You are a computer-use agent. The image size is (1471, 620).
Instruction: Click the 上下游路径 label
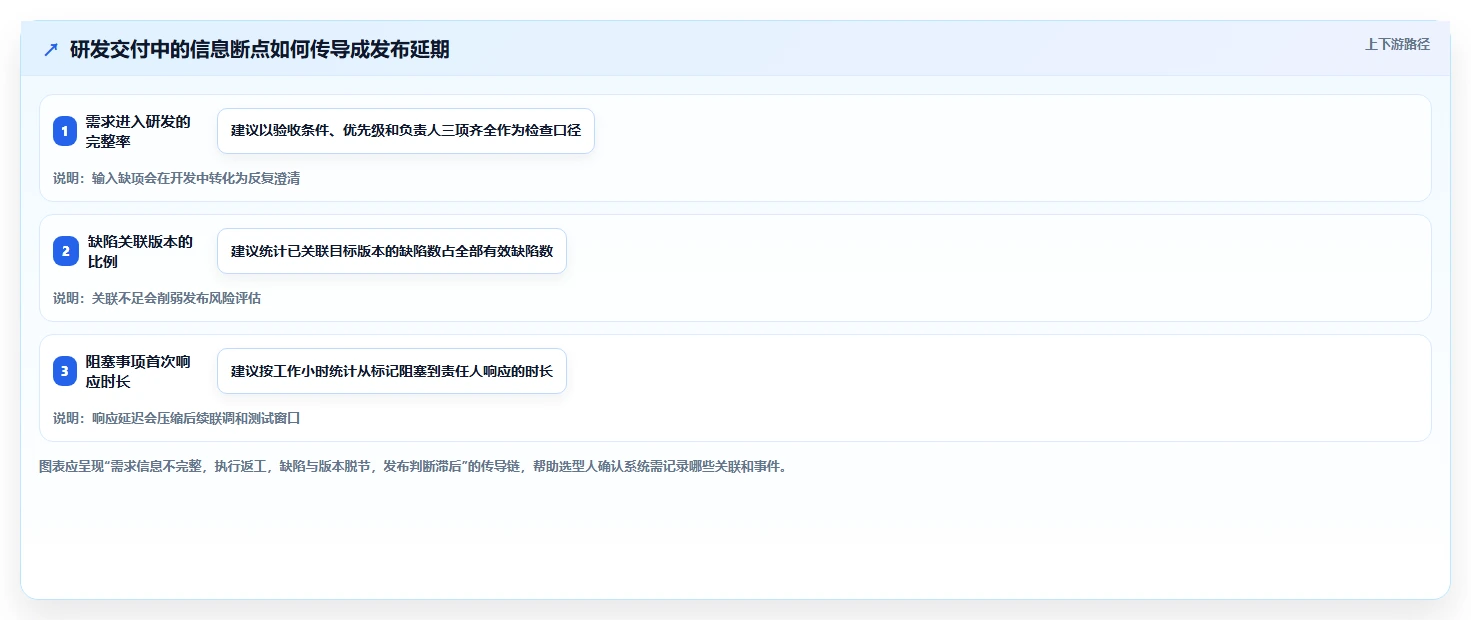(1397, 44)
